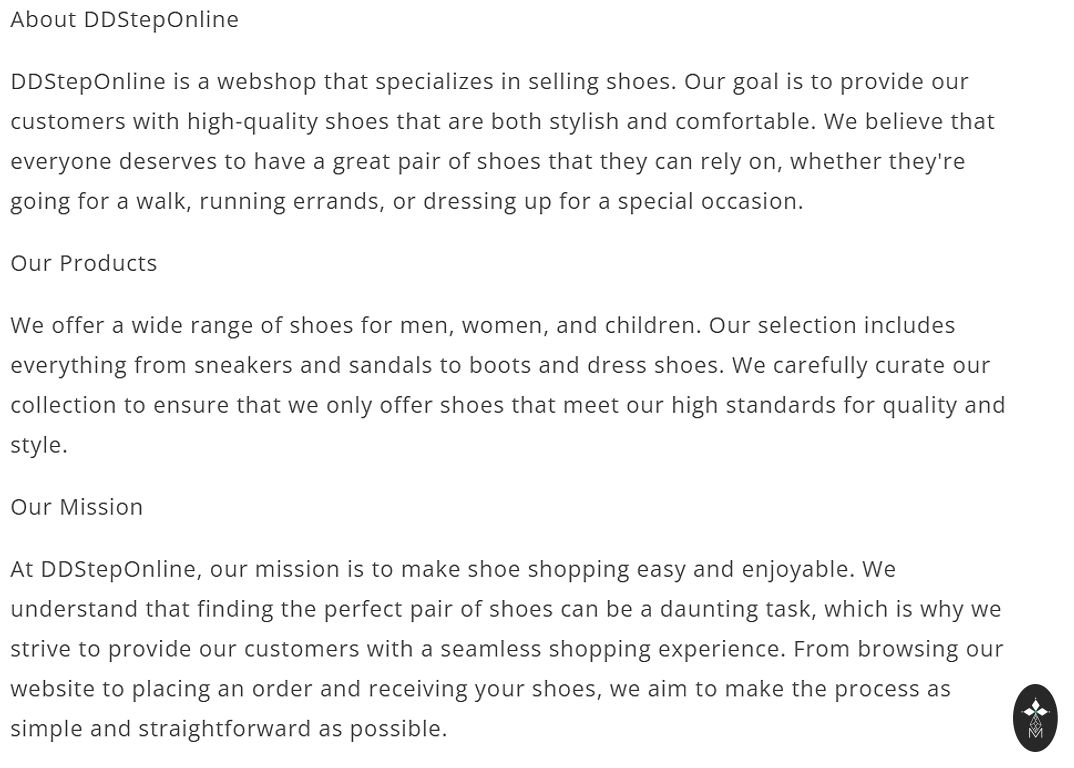The height and width of the screenshot is (768, 1074).
Task: Click the "Our Mission" heading
Action: point(77,507)
